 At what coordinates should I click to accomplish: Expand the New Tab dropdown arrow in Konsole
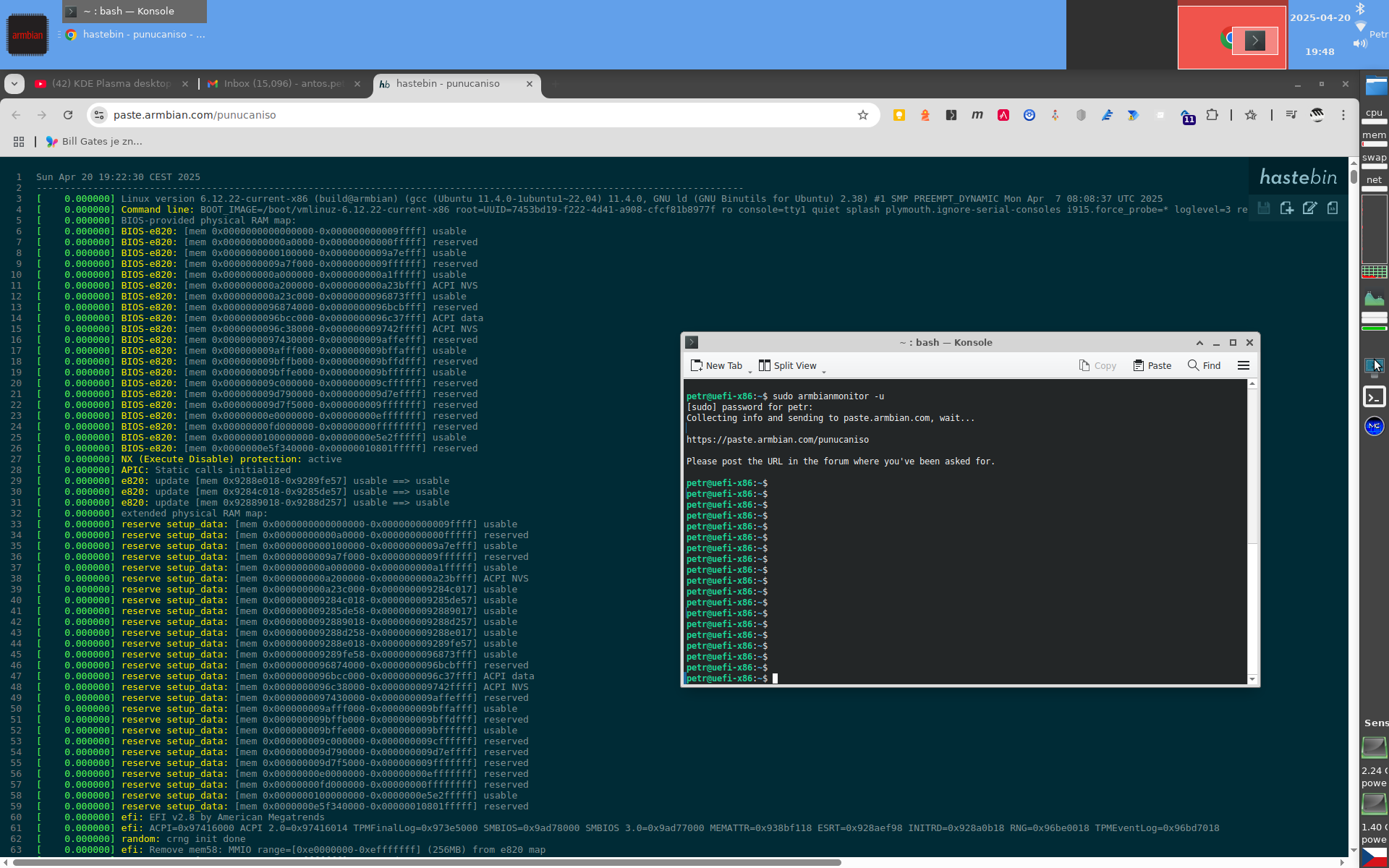click(750, 370)
